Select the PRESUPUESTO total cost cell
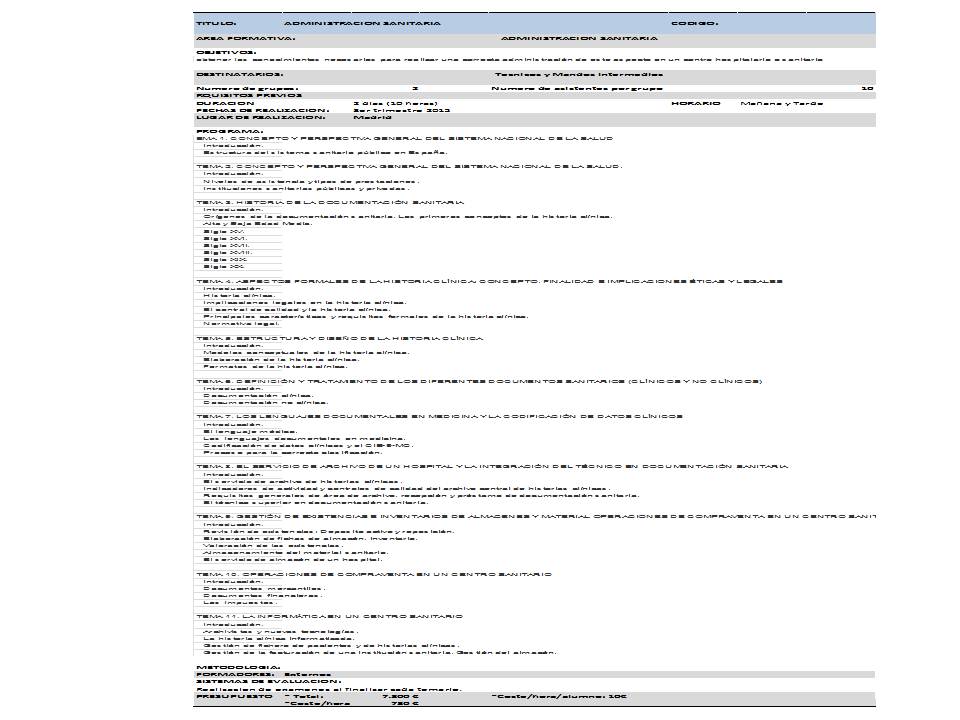Image resolution: width=960 pixels, height=720 pixels. click(400, 695)
